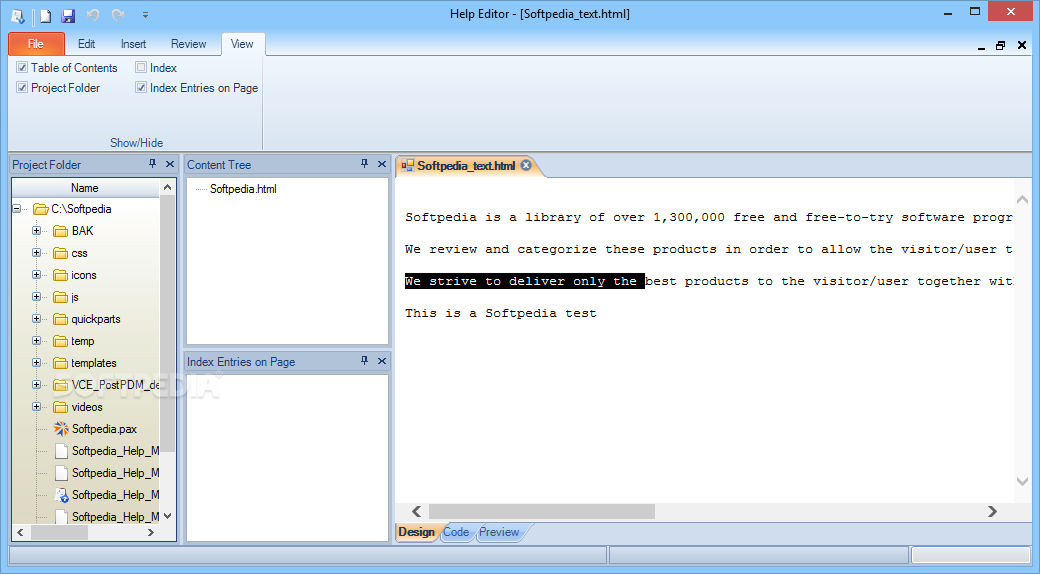This screenshot has width=1040, height=574.
Task: Expand the templates folder node
Action: pos(36,363)
